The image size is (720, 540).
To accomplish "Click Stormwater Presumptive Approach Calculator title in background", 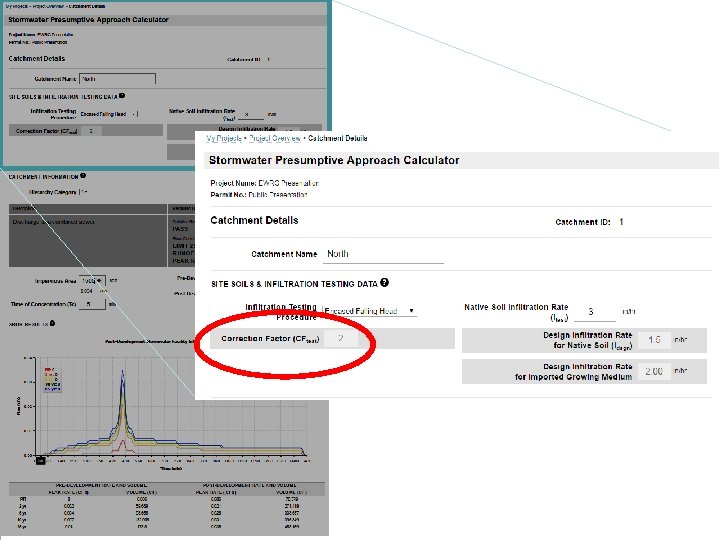I will click(89, 20).
